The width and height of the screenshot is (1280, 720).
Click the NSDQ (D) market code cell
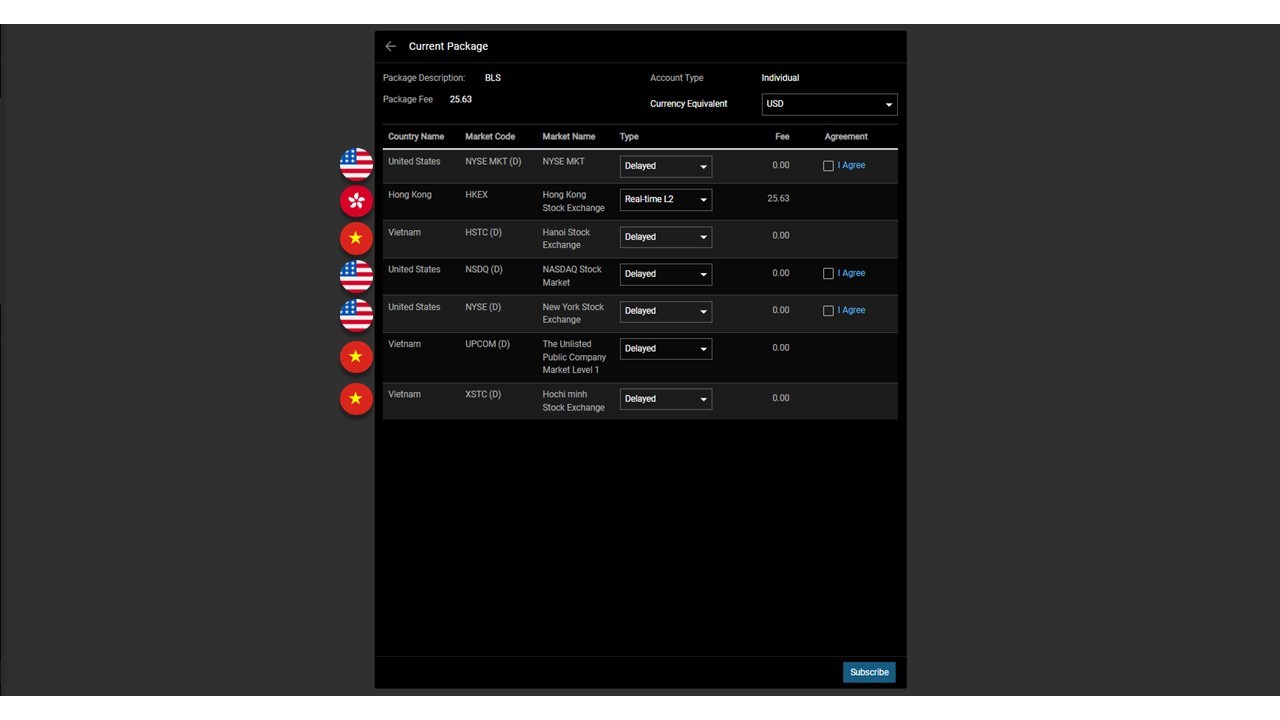484,270
